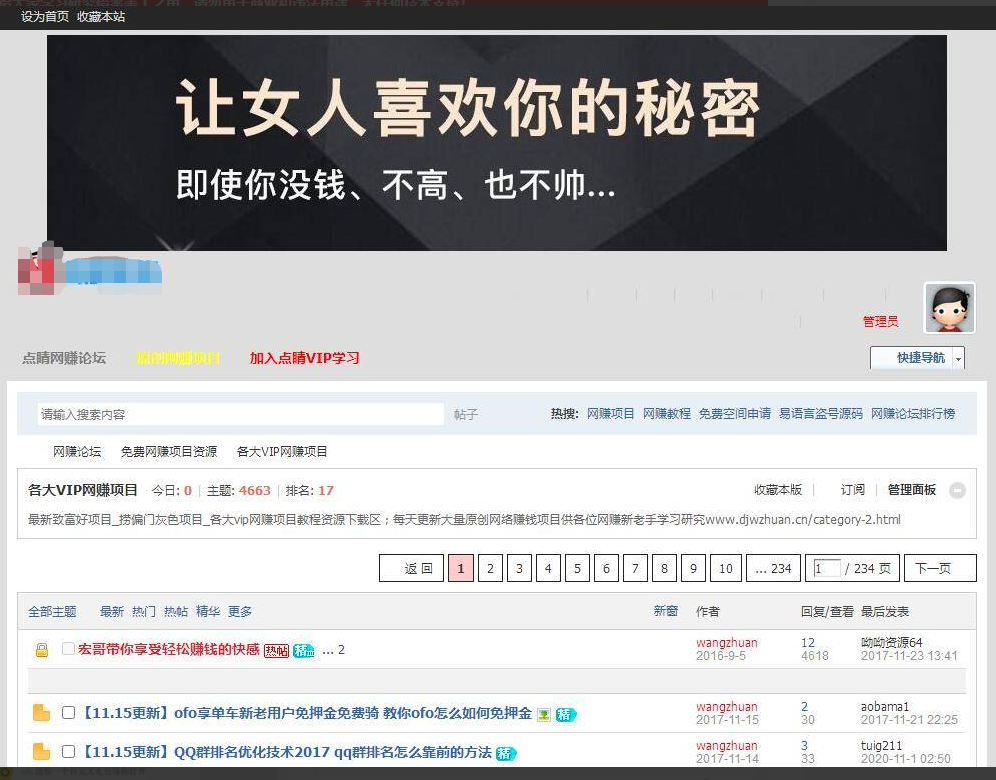Click the 网赚教程 hot search link
Viewport: 996px width, 780px height.
[666, 413]
